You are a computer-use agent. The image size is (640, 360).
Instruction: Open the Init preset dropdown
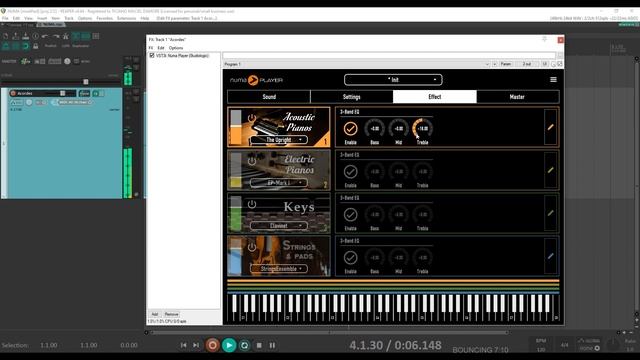pyautogui.click(x=393, y=80)
